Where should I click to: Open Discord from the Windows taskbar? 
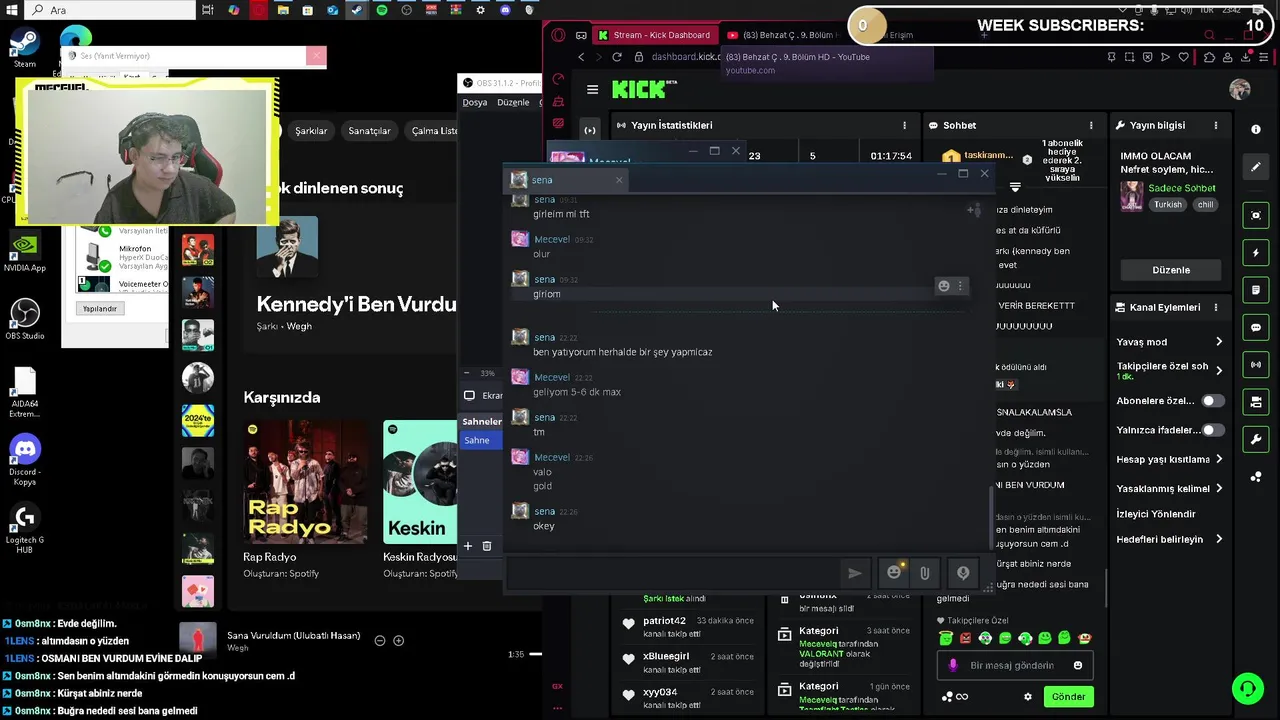[504, 10]
